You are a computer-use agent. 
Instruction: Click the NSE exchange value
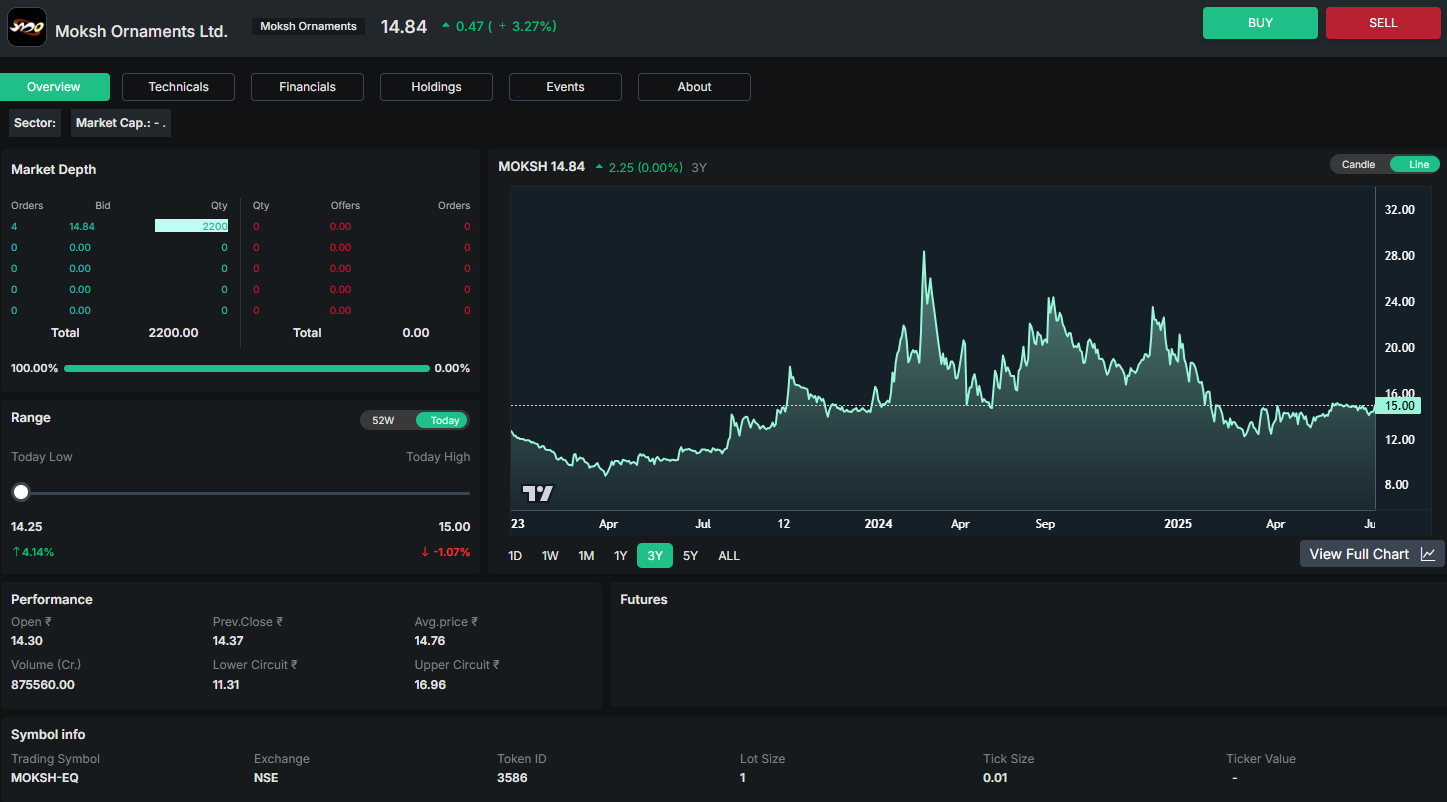pyautogui.click(x=266, y=777)
